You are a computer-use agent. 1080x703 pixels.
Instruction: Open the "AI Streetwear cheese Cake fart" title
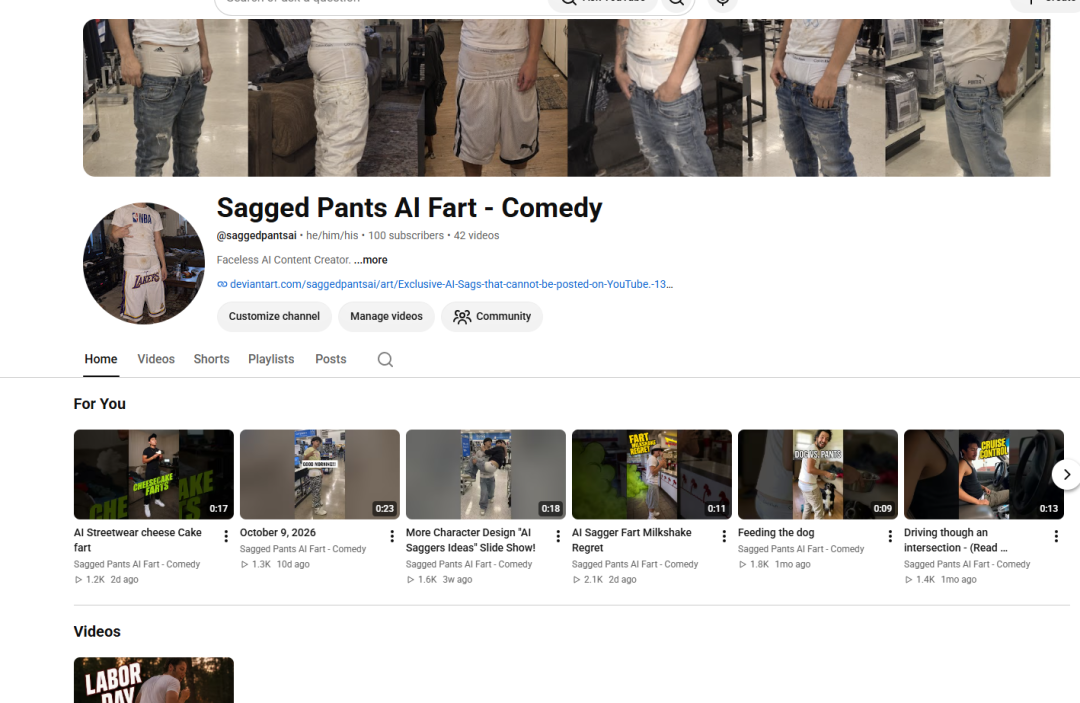[x=138, y=540]
